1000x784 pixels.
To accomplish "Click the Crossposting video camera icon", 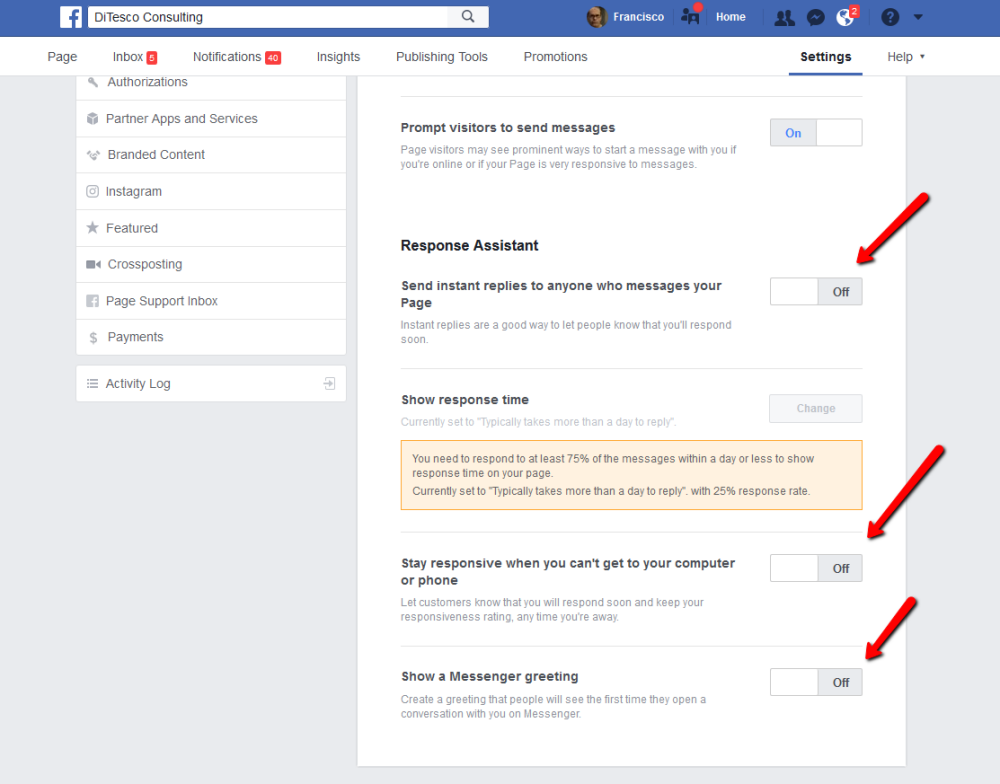I will click(x=93, y=264).
